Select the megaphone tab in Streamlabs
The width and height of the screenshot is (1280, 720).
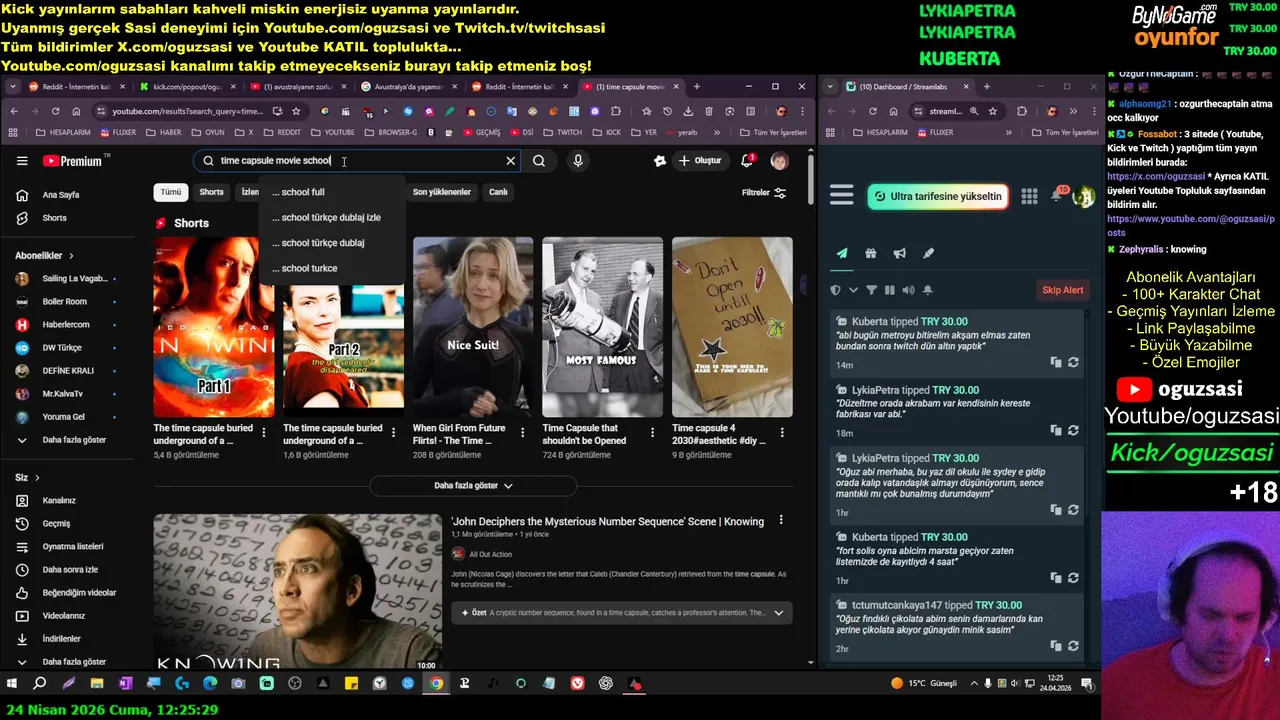(900, 254)
